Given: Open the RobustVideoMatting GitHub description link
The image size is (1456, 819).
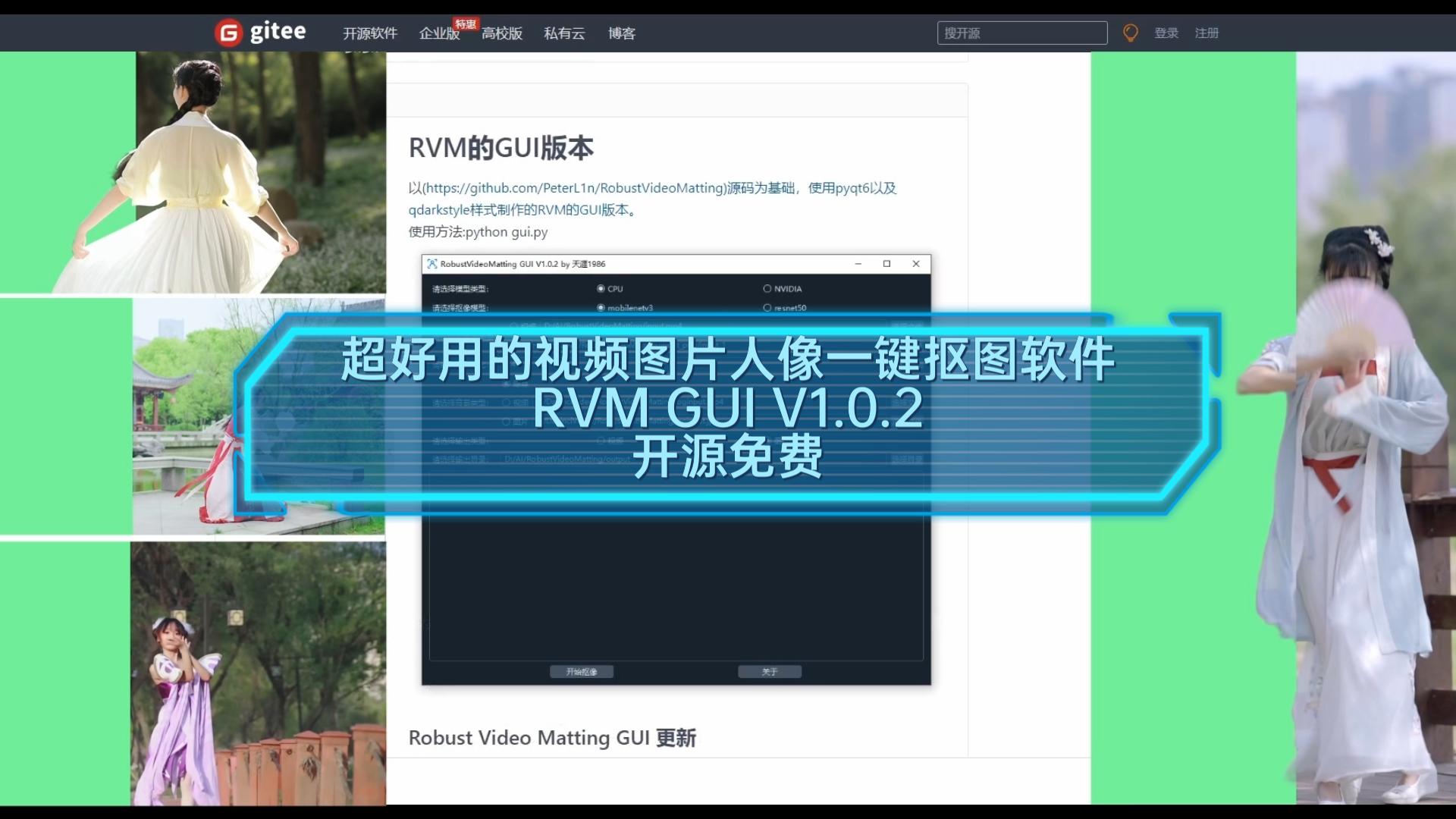Looking at the screenshot, I should click(x=652, y=199).
